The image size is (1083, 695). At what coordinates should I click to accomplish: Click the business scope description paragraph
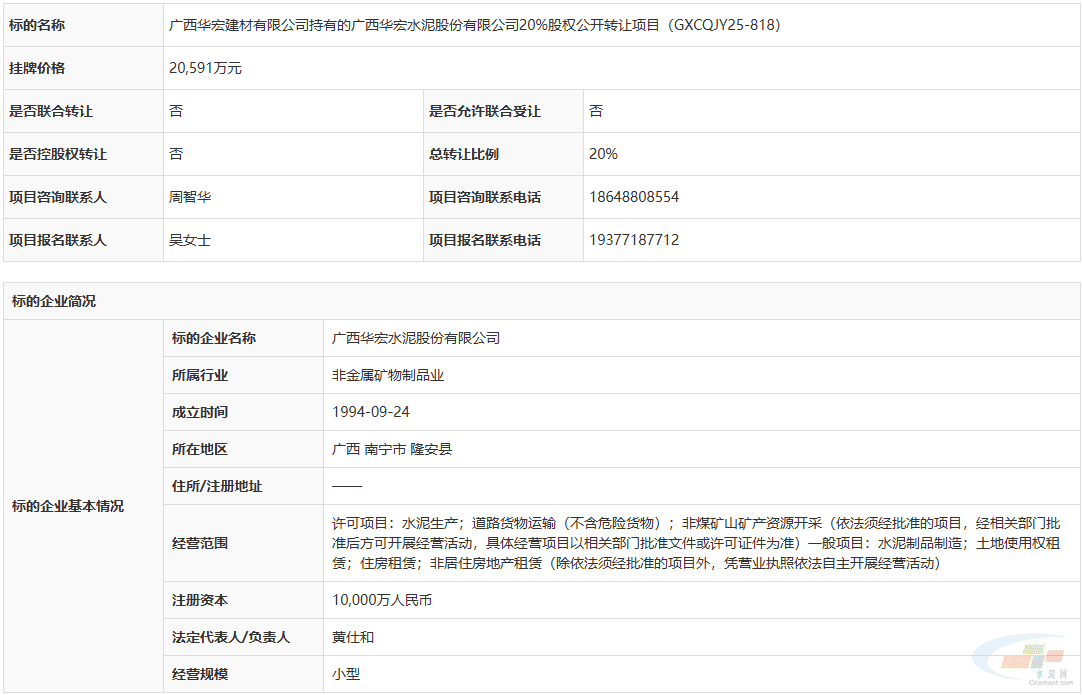(695, 543)
